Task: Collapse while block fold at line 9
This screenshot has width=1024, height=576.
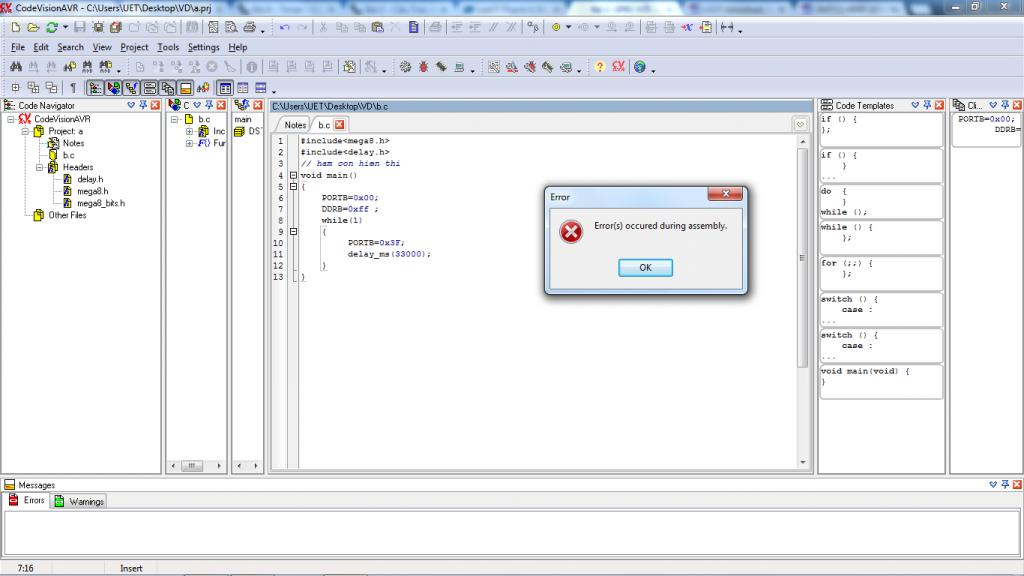Action: (293, 231)
